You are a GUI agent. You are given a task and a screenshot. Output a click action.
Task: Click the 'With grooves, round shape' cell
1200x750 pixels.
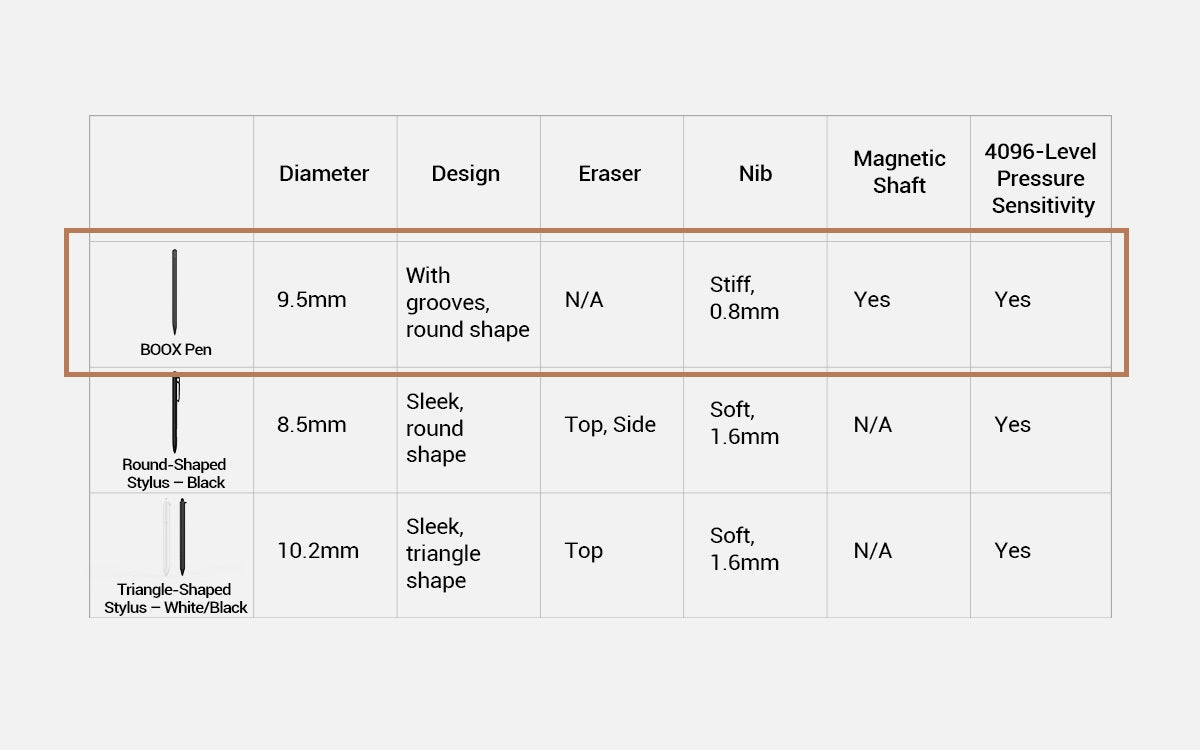coord(467,302)
